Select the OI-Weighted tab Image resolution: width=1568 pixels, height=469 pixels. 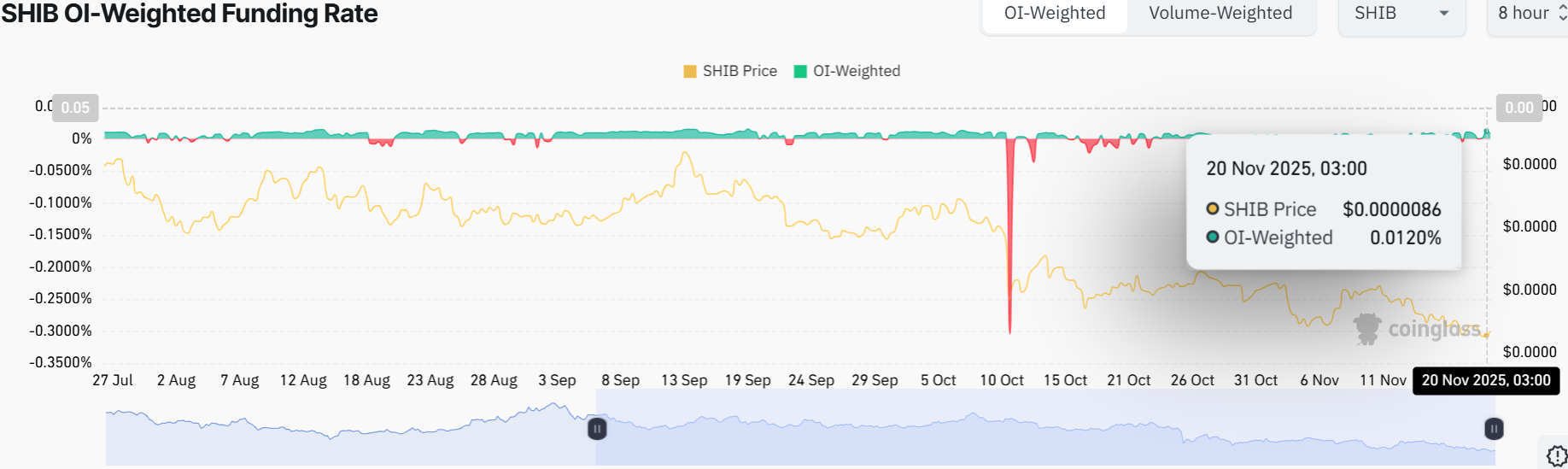(1054, 14)
